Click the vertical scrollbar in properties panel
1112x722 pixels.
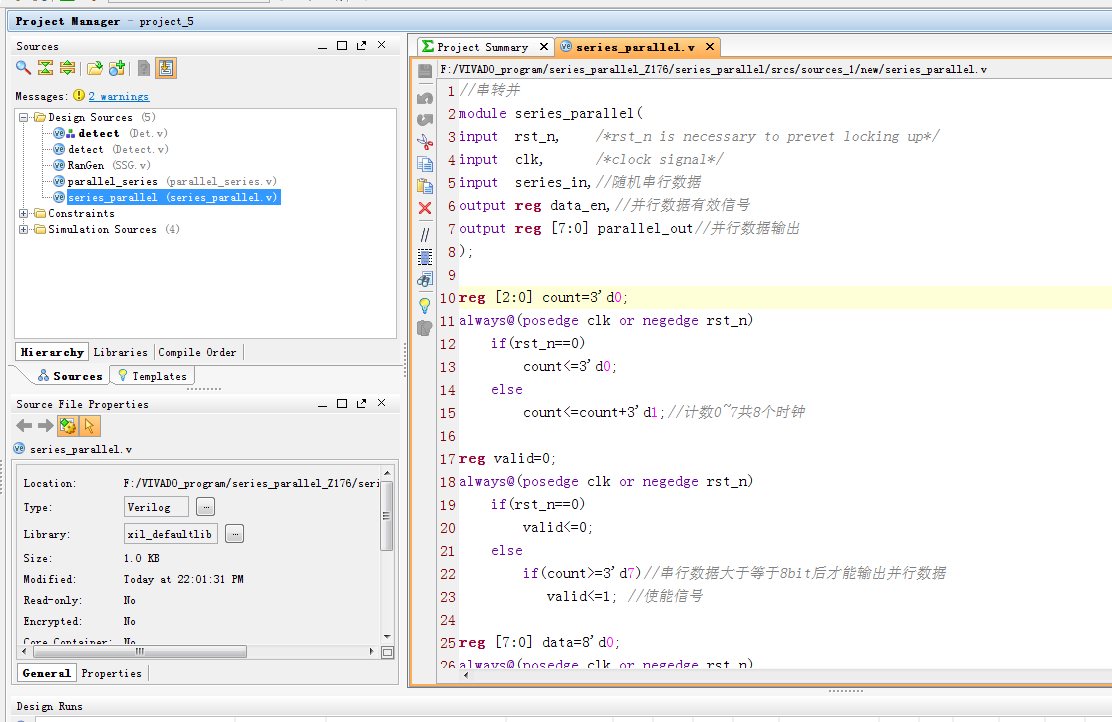387,516
